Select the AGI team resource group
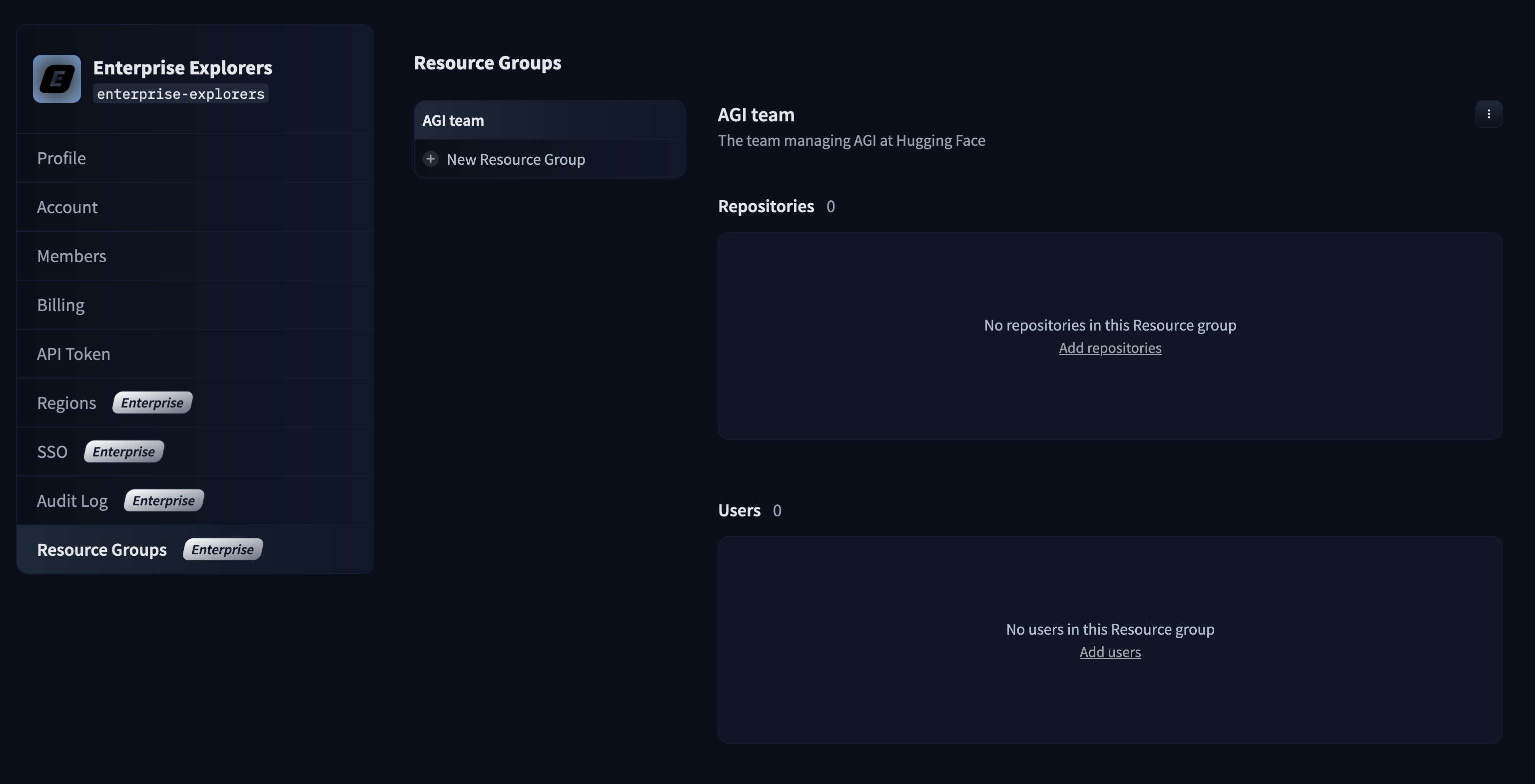This screenshot has width=1535, height=784. [x=453, y=120]
